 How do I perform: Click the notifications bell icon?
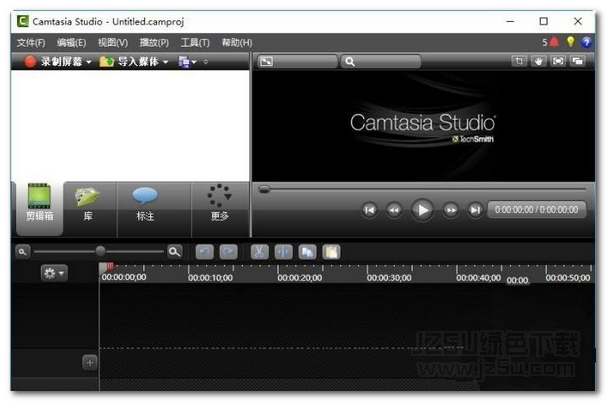(554, 42)
